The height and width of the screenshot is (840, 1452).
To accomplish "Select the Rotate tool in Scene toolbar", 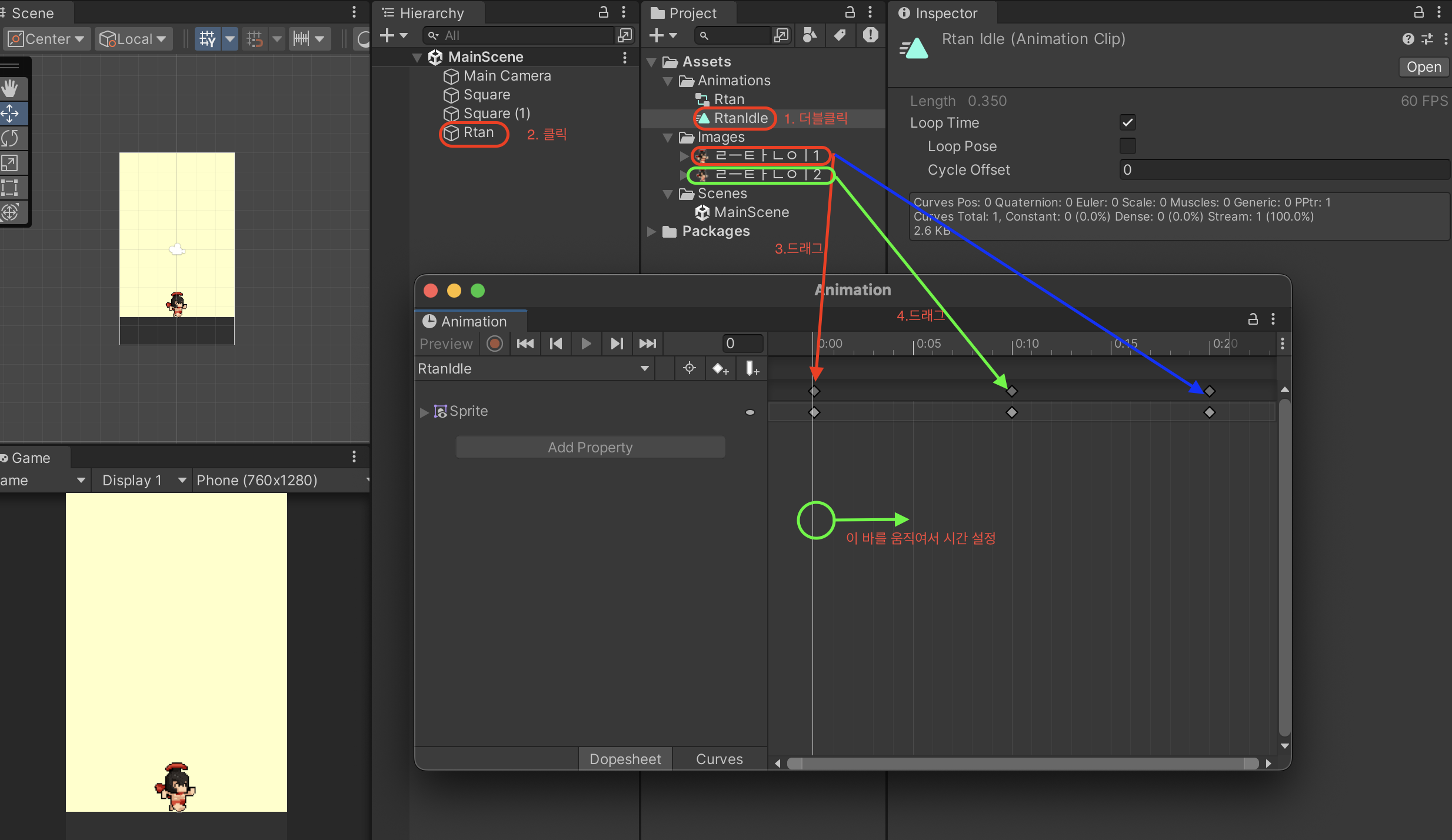I will tap(10, 138).
